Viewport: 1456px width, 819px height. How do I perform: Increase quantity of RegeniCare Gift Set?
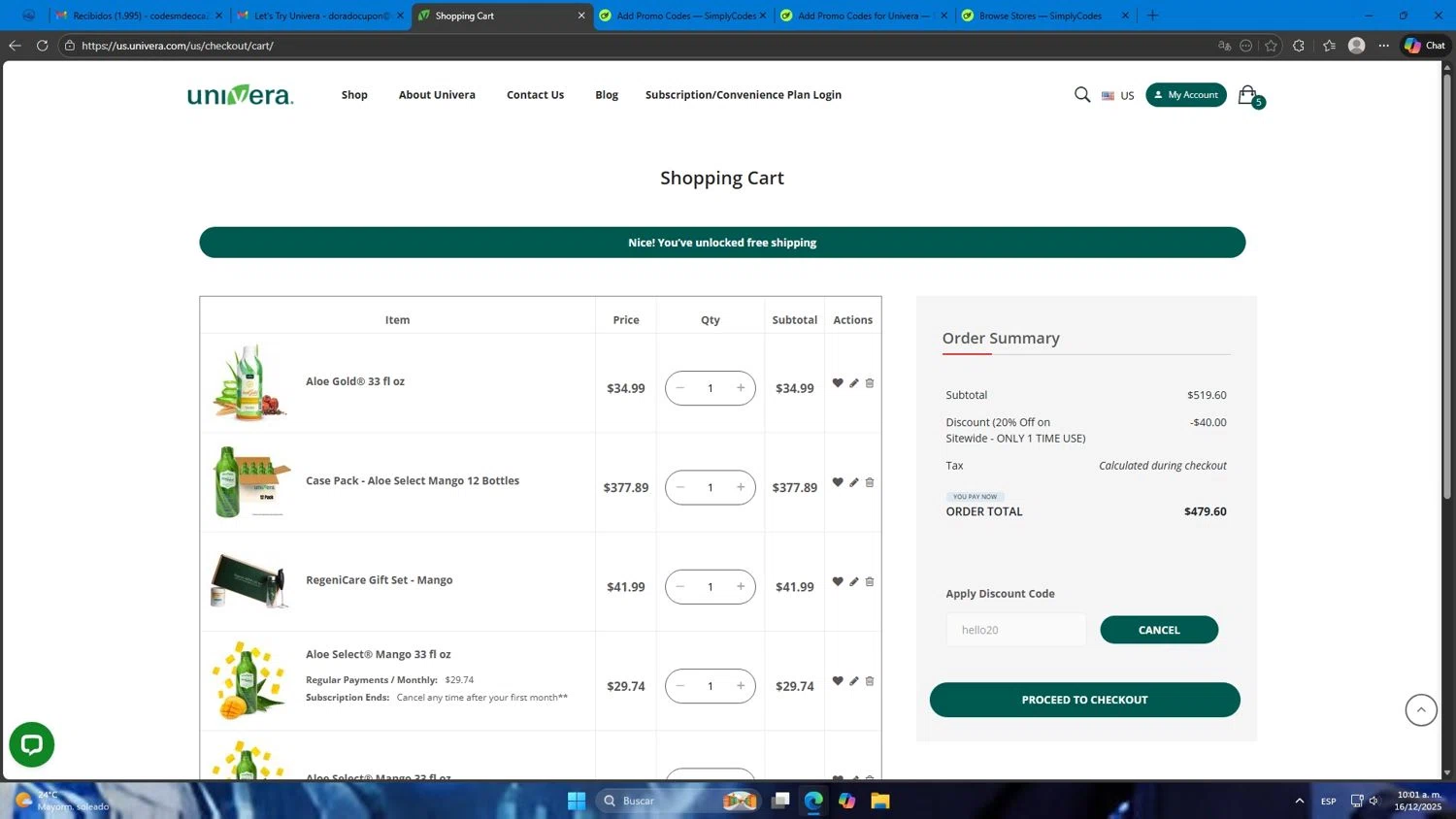coord(741,586)
